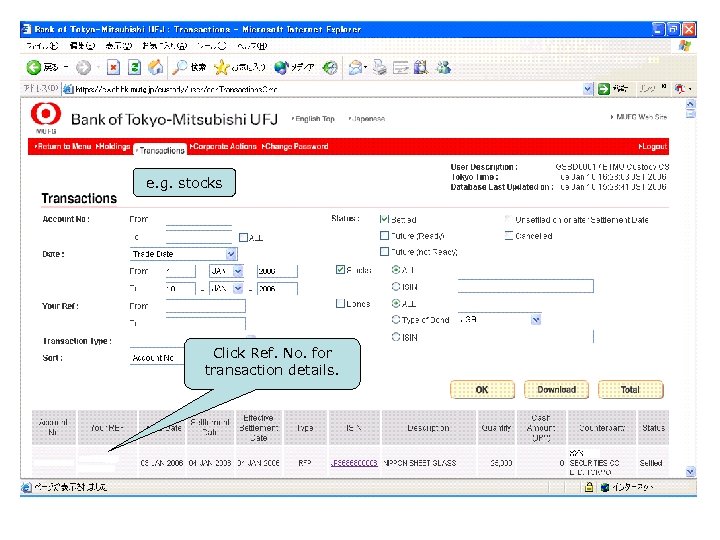The height and width of the screenshot is (540, 720).
Task: Click the ISIN link in results row
Action: 354,463
